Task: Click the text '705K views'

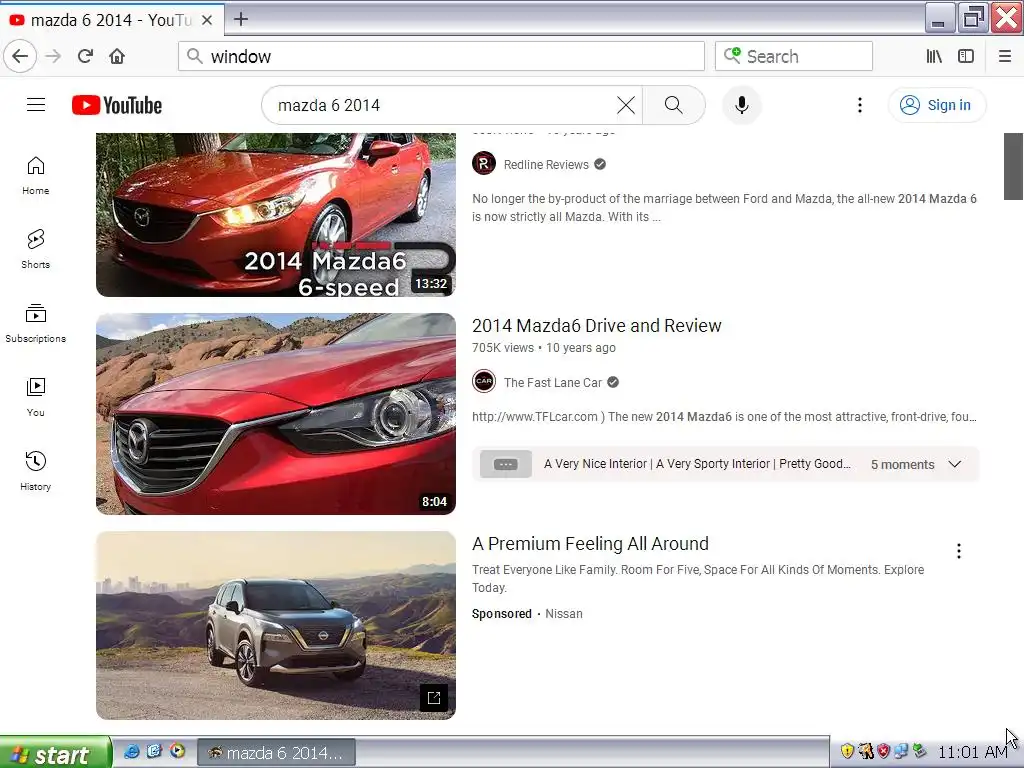Action: tap(503, 348)
